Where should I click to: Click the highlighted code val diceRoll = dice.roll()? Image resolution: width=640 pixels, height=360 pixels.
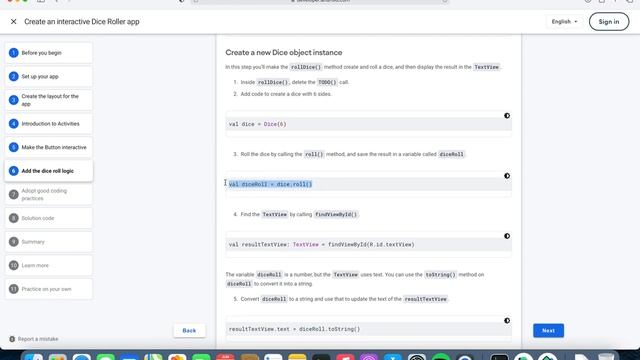(270, 184)
